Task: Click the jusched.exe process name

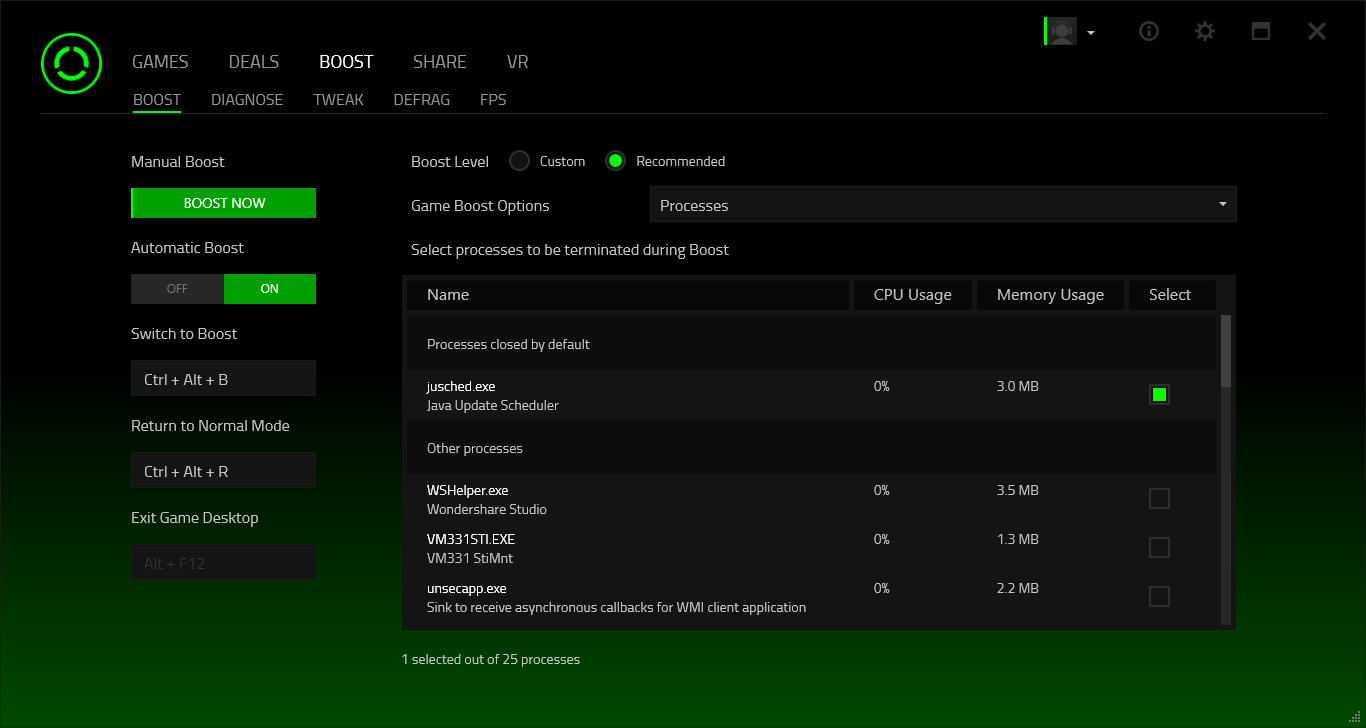Action: [x=461, y=386]
